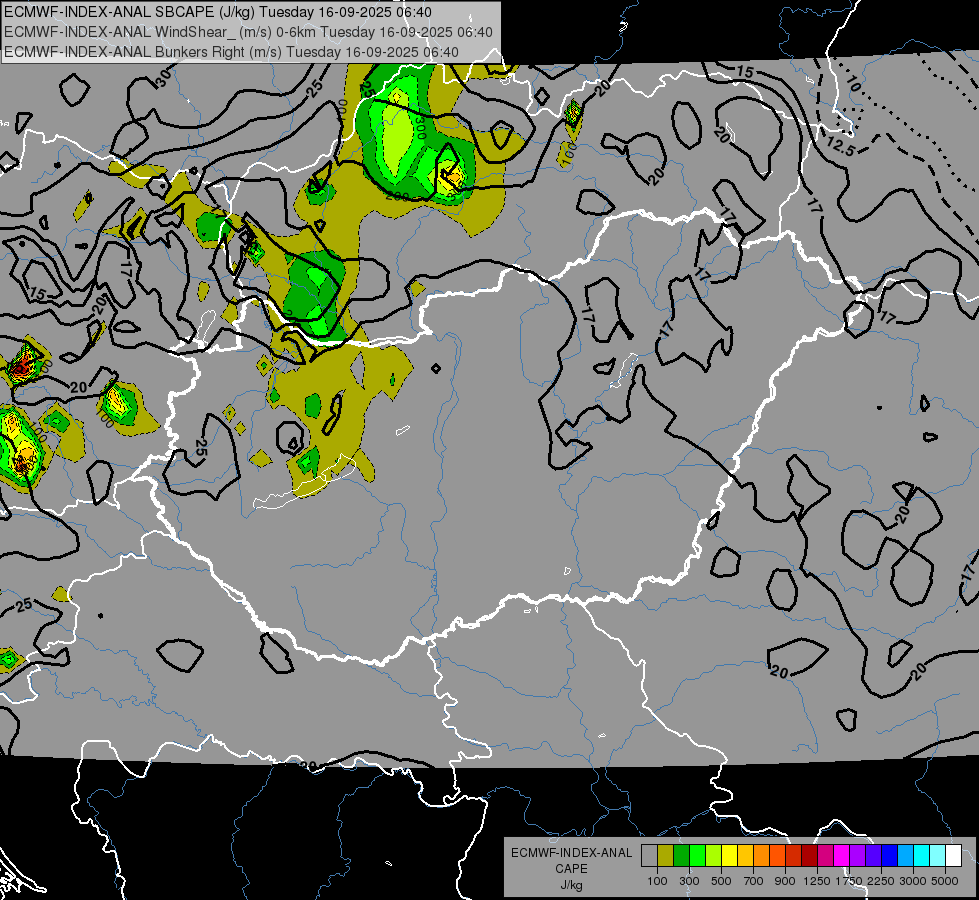Select the orange-red swatch left of 900

777,856
